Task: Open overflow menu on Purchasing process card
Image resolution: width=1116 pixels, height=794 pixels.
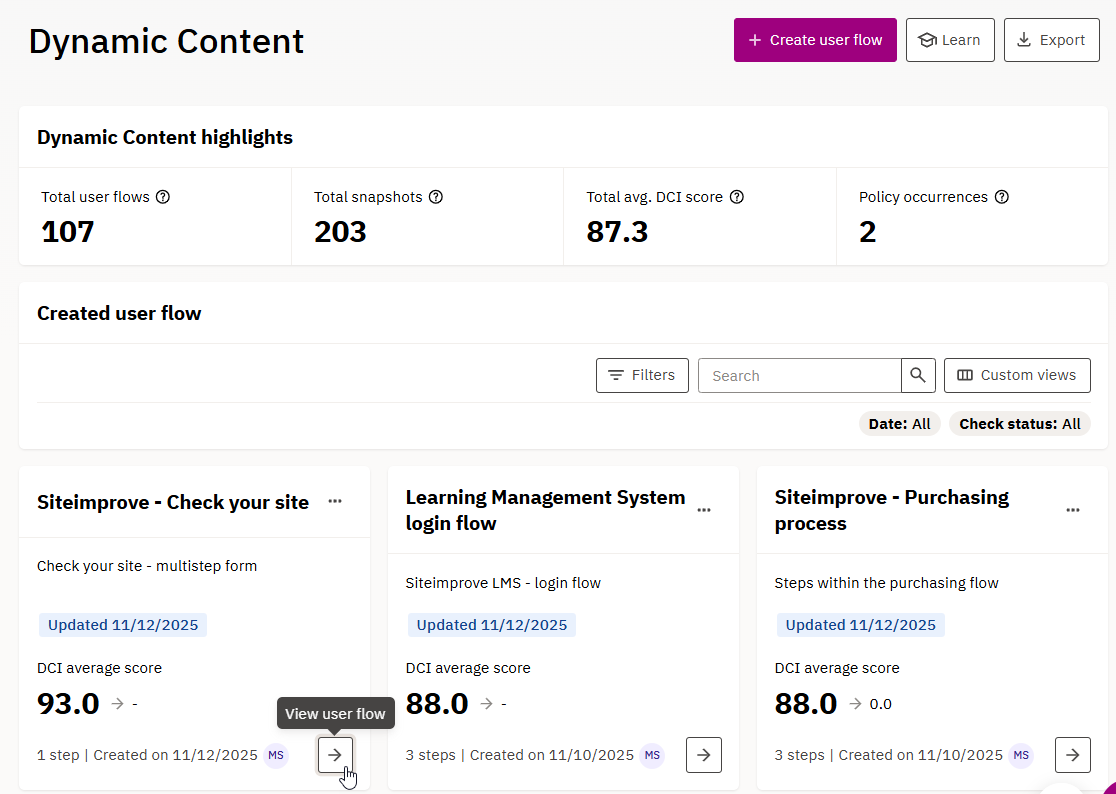Action: point(1073,510)
